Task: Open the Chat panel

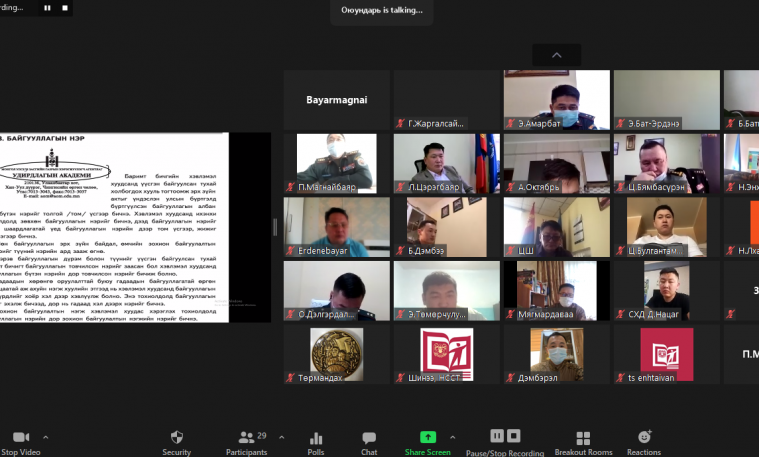Action: click(369, 438)
